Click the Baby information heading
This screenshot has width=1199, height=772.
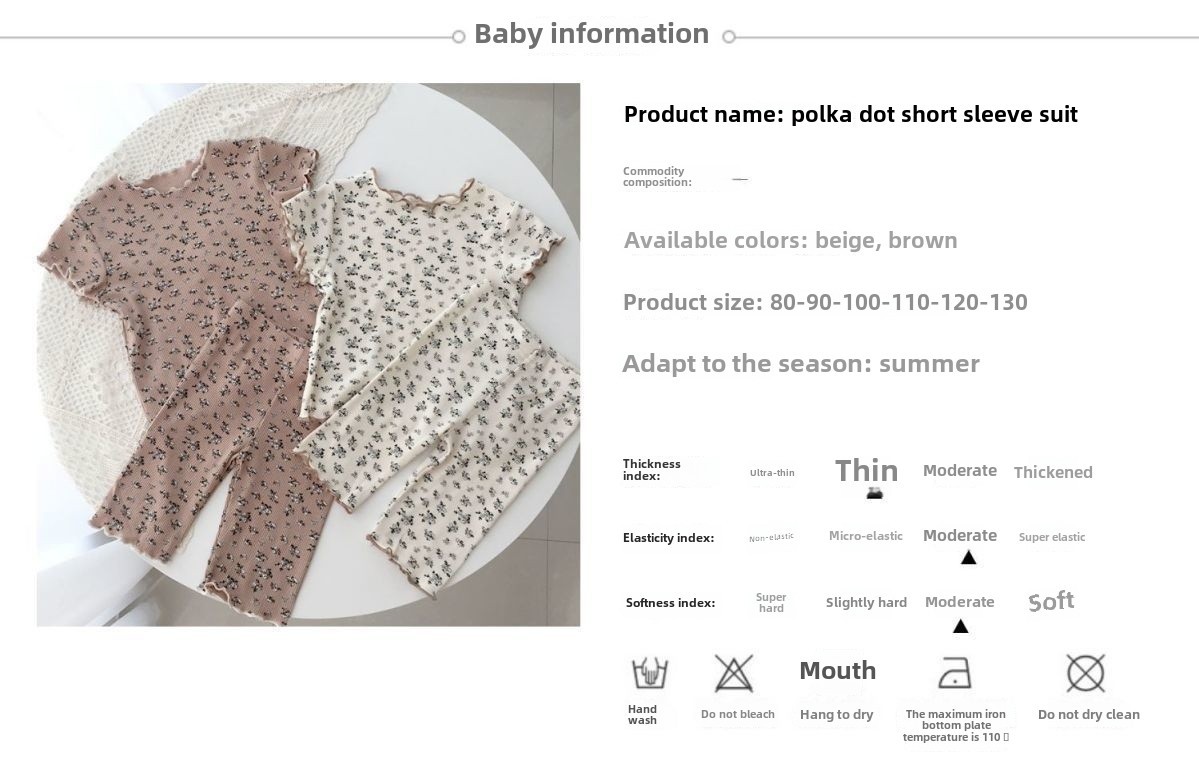tap(591, 33)
